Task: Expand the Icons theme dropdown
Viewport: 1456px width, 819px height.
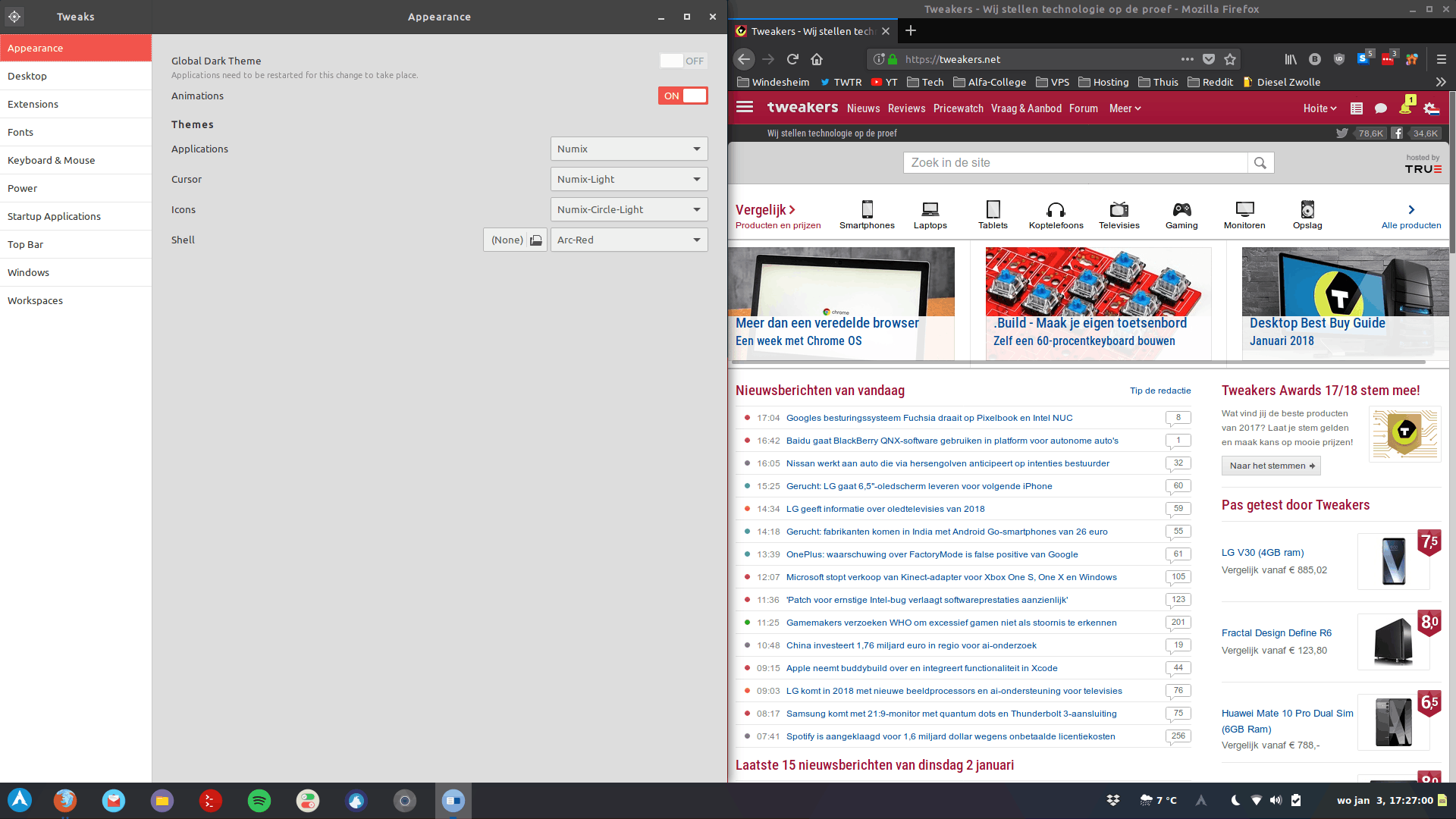Action: coord(629,209)
